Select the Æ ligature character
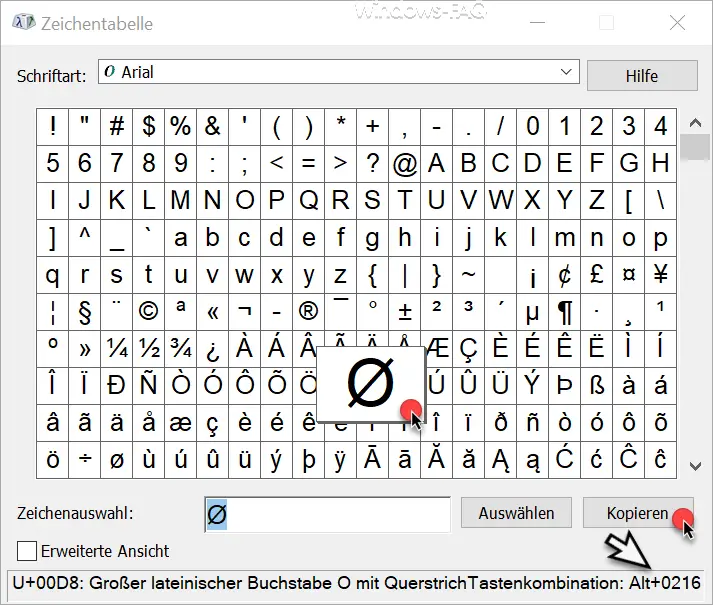This screenshot has height=605, width=713. coord(437,349)
